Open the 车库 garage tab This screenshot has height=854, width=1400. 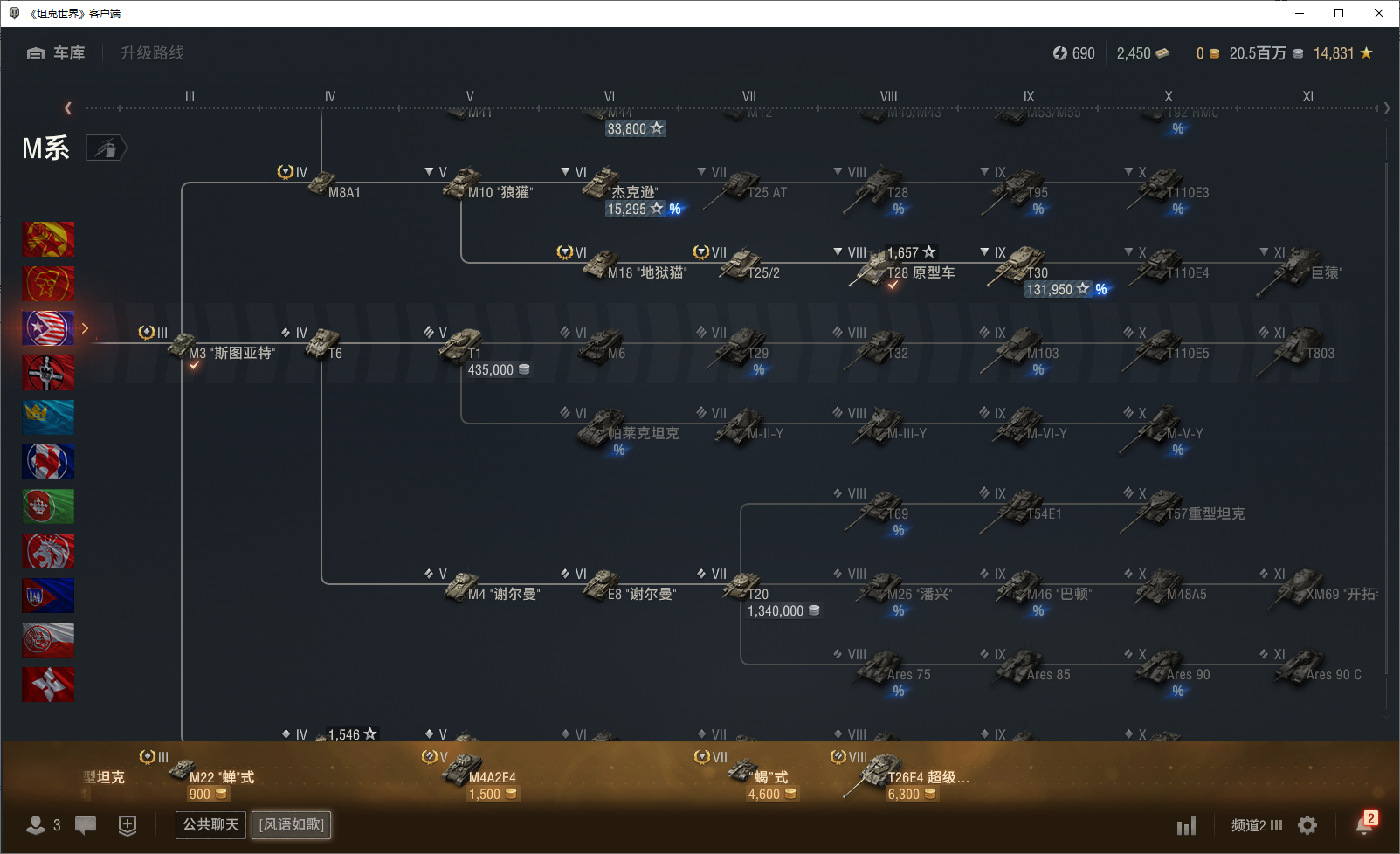[56, 53]
